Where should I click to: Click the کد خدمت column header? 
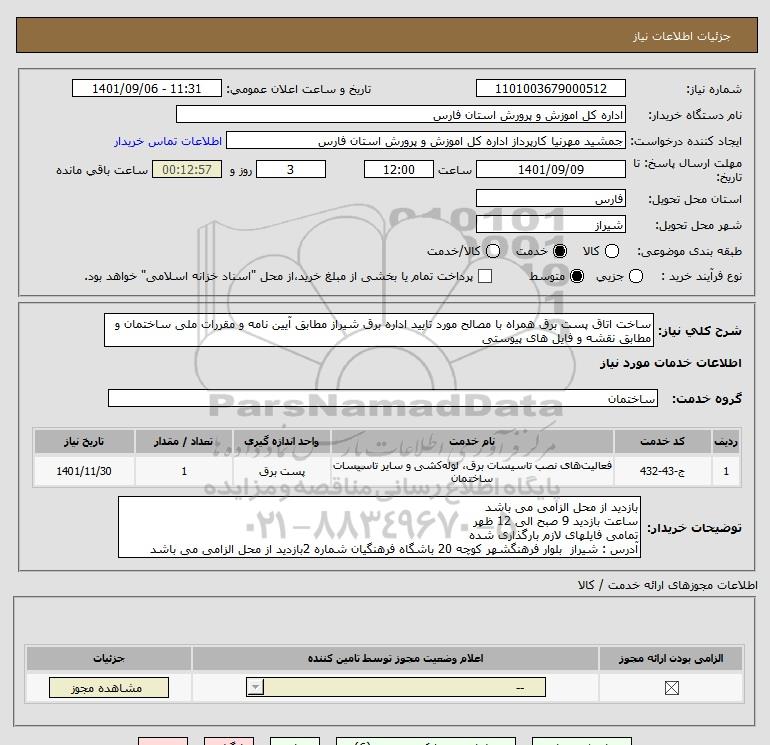pyautogui.click(x=662, y=441)
